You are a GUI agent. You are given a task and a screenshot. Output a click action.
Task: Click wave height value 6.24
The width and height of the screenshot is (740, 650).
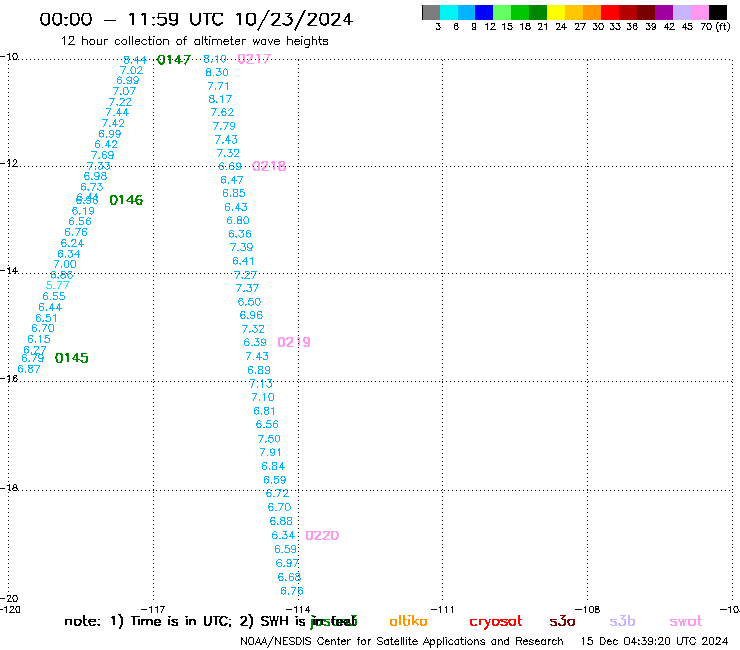tap(72, 243)
